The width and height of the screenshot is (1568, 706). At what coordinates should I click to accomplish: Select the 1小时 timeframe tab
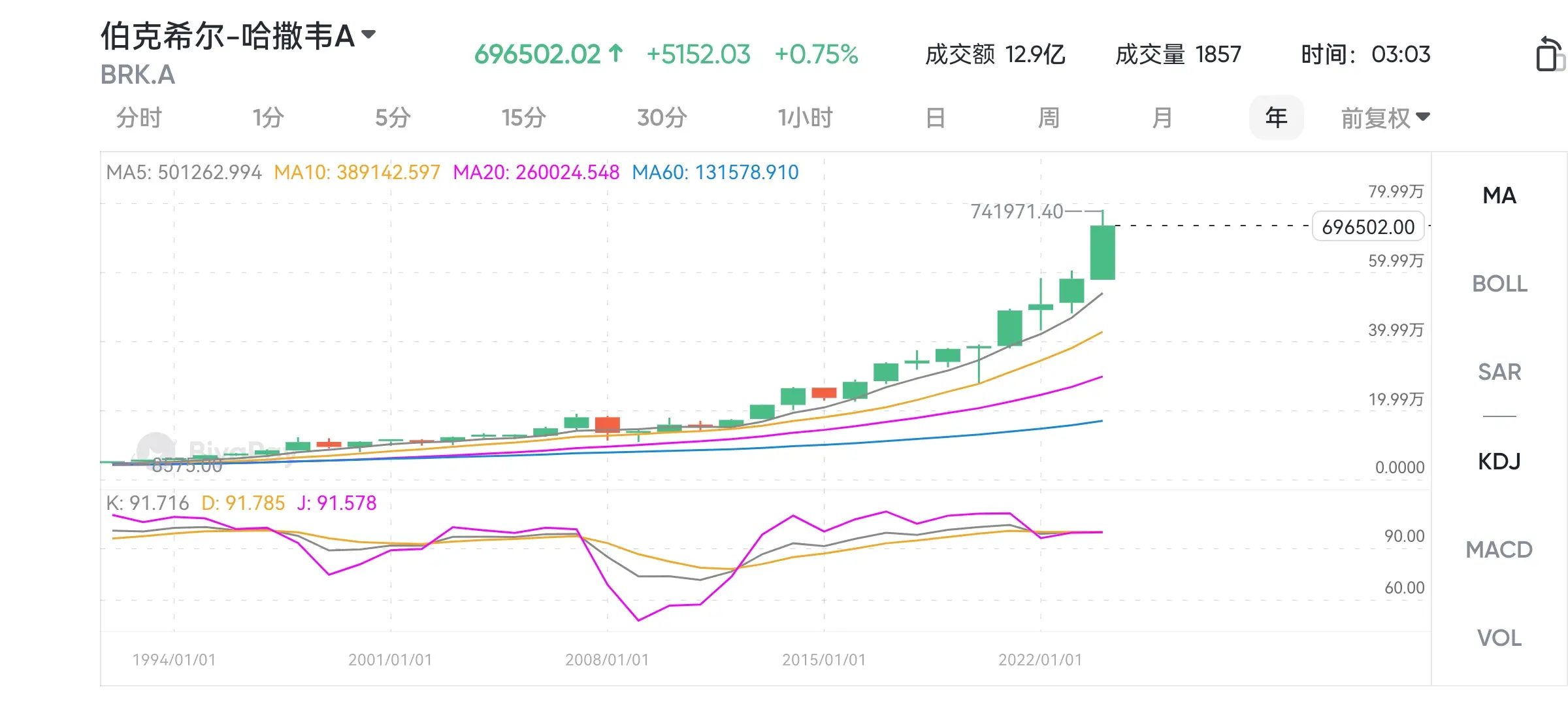pos(805,118)
